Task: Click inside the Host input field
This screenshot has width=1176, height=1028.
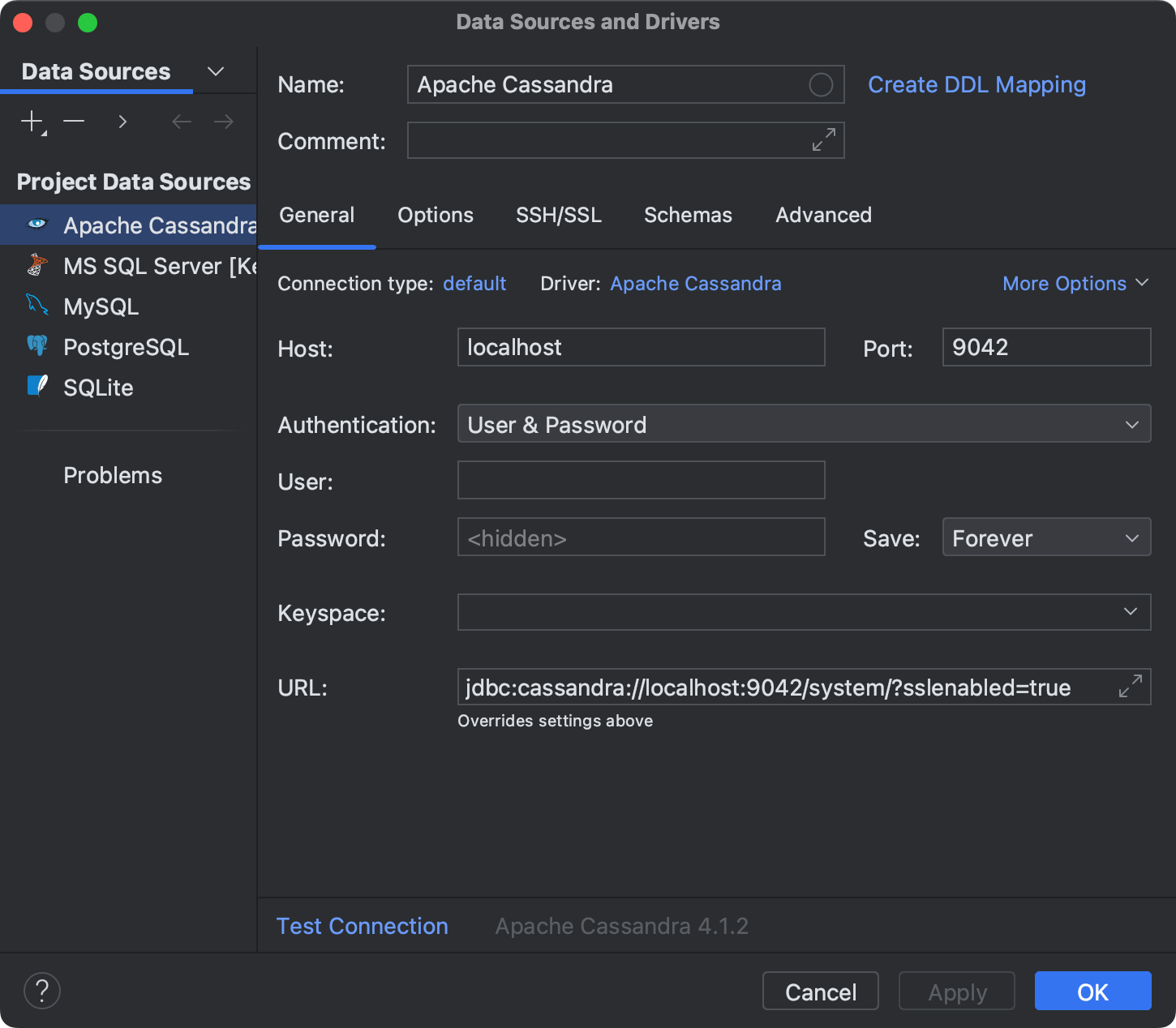Action: (x=640, y=347)
